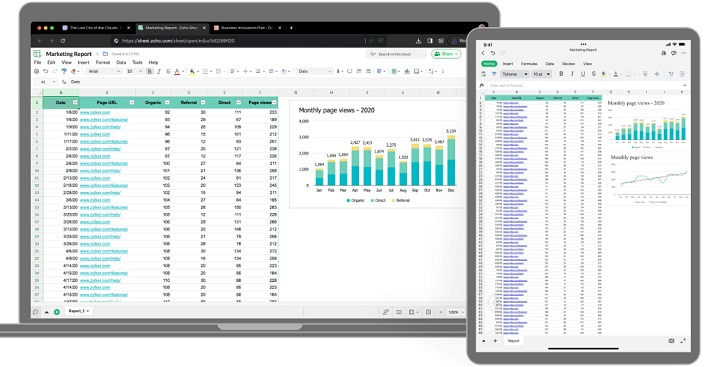
Task: Open the Date number format dropdown
Action: pos(315,71)
